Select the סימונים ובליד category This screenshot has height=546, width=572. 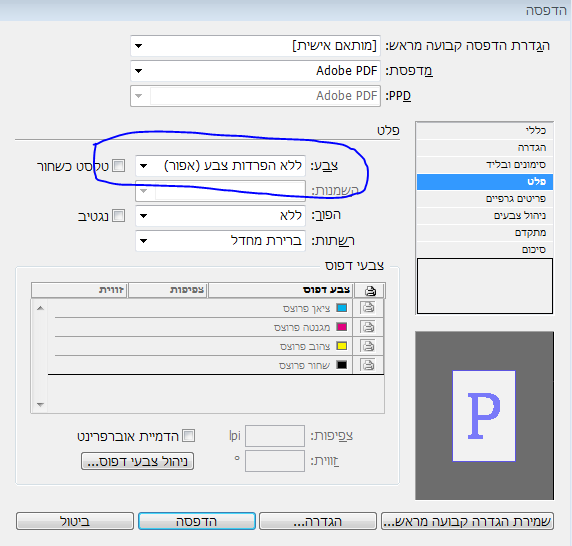(485, 164)
